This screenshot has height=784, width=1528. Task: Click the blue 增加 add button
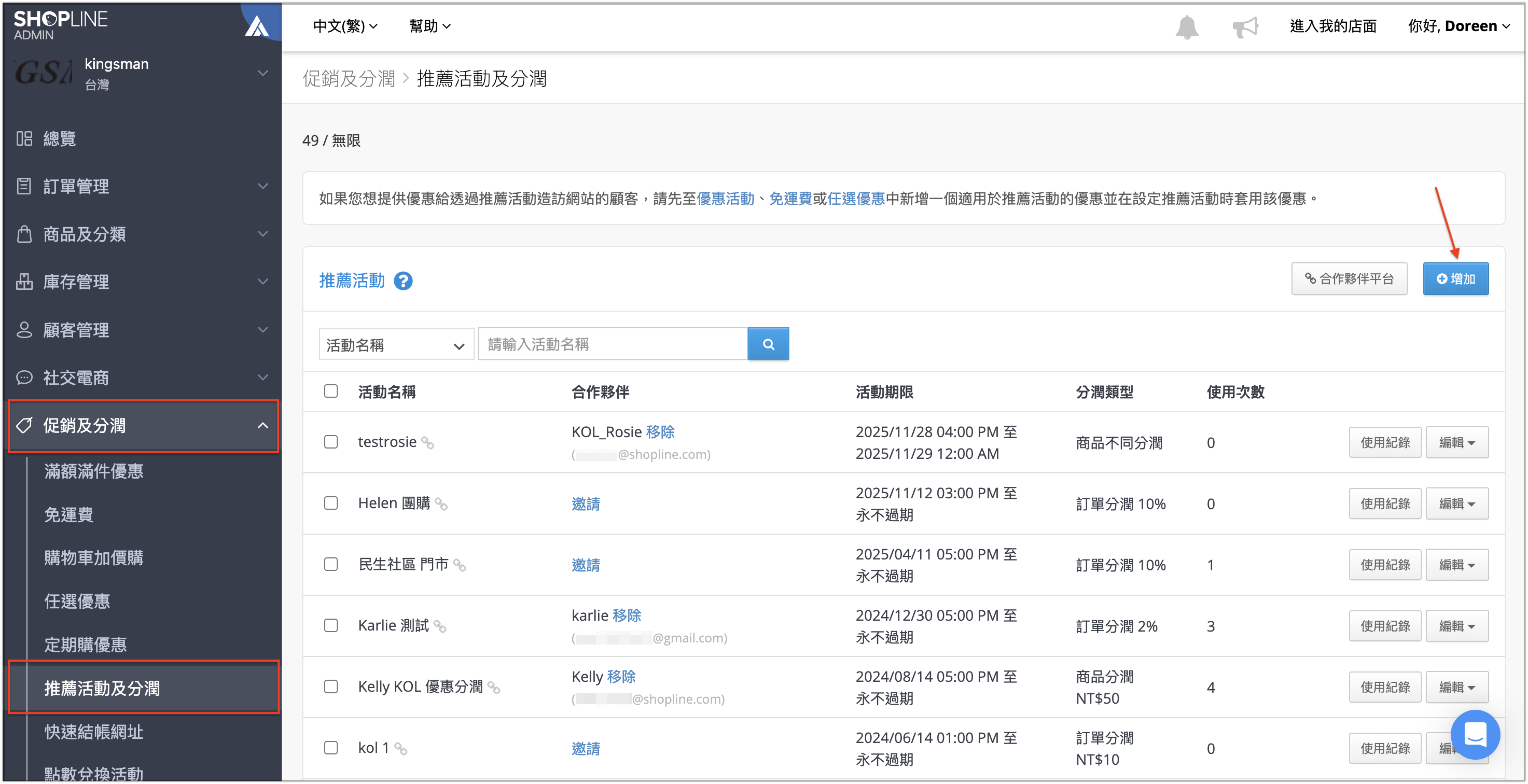tap(1456, 279)
